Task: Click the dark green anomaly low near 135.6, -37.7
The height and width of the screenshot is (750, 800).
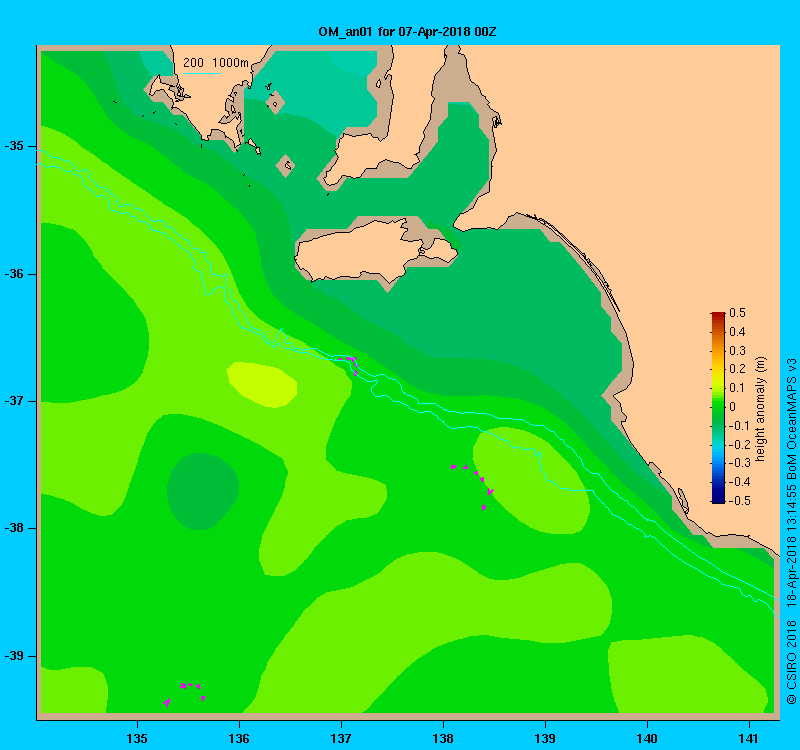Action: coord(203,491)
